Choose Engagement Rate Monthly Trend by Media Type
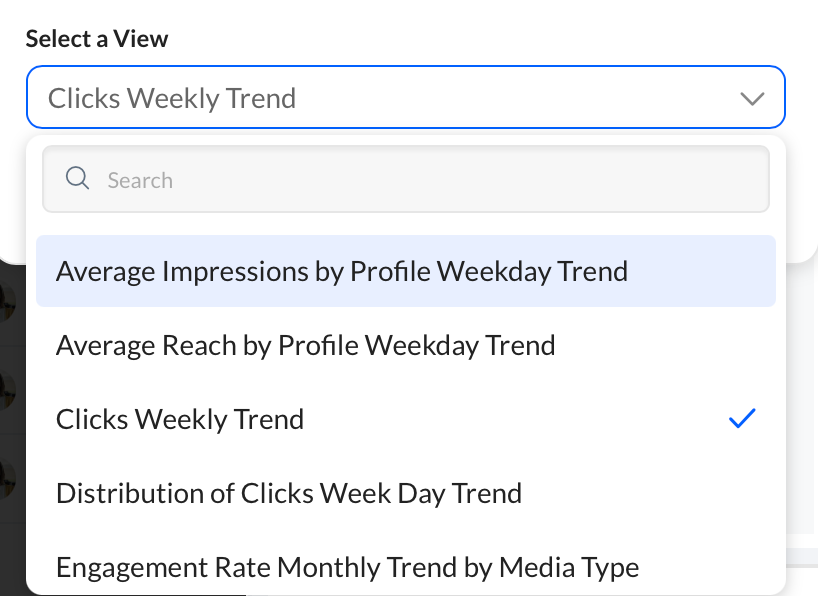 (x=406, y=567)
